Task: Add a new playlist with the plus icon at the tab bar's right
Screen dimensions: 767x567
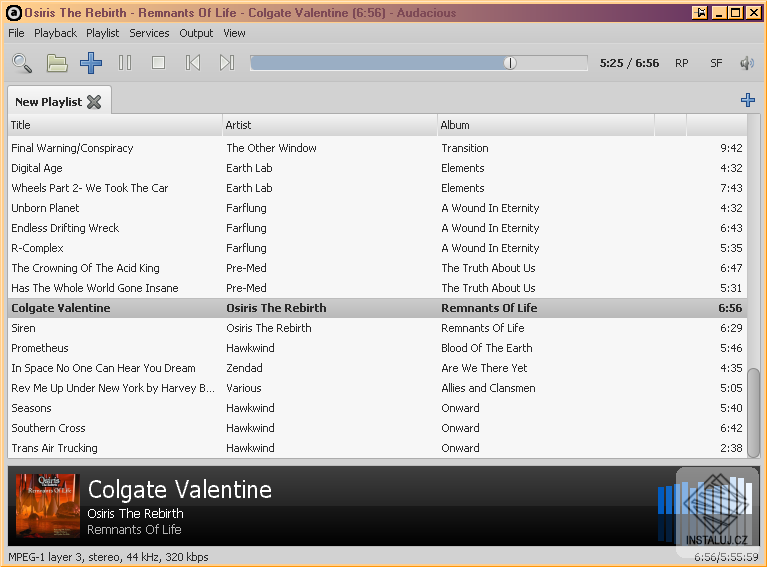Action: pyautogui.click(x=747, y=100)
